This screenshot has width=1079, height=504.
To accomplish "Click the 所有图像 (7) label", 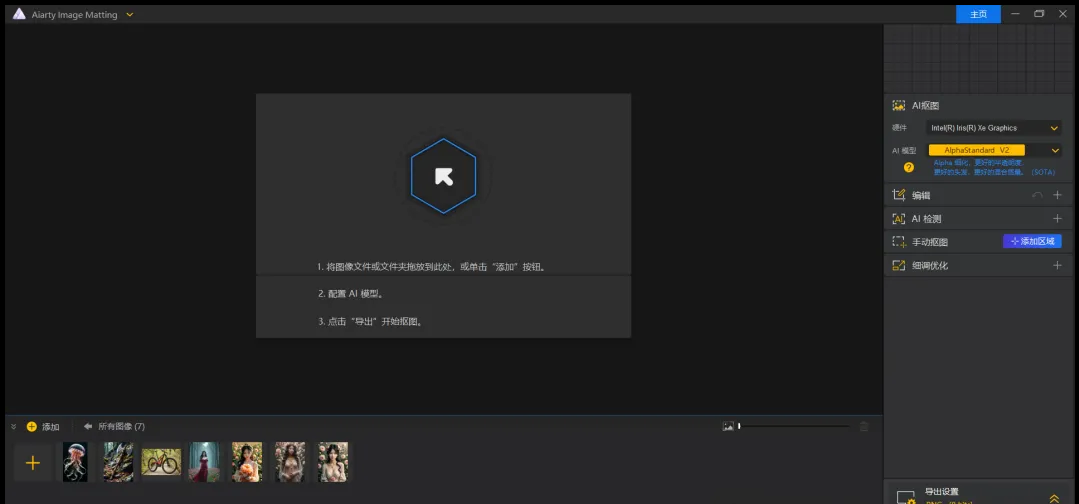I will [x=122, y=427].
